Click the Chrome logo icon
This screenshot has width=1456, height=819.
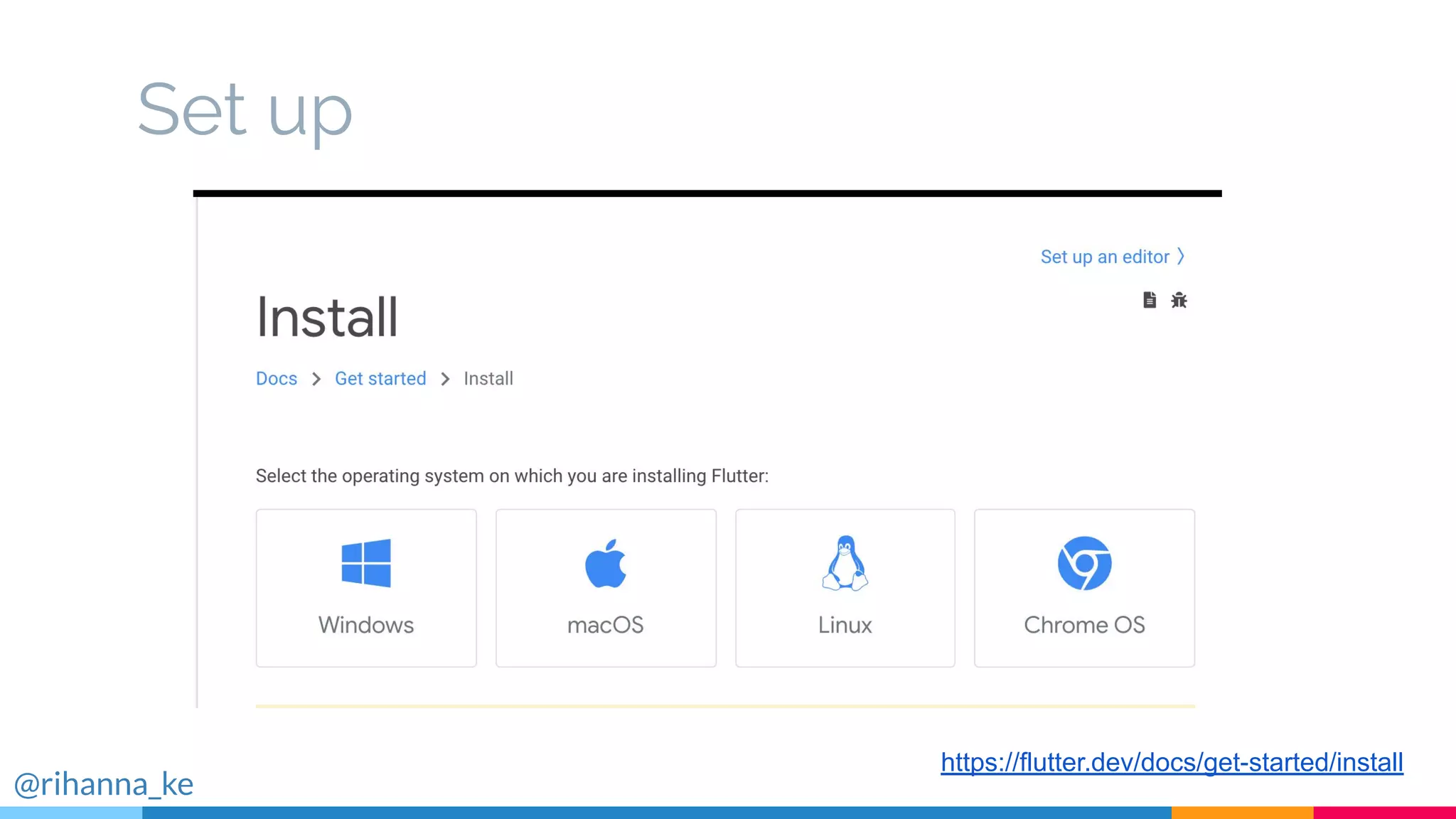click(1084, 563)
